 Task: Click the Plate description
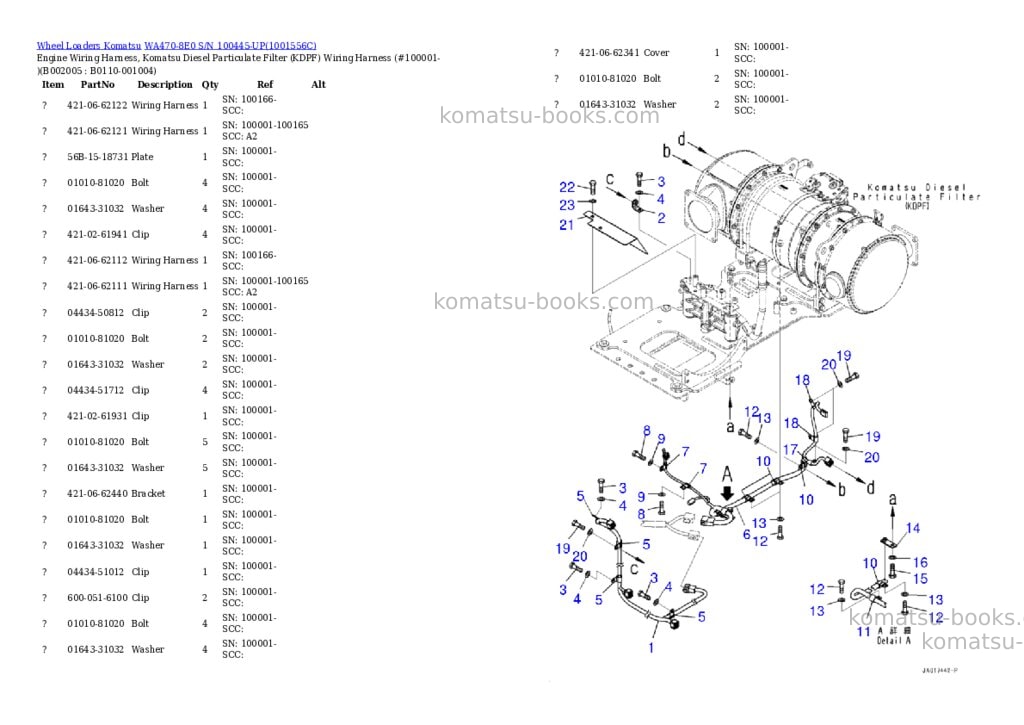142,157
